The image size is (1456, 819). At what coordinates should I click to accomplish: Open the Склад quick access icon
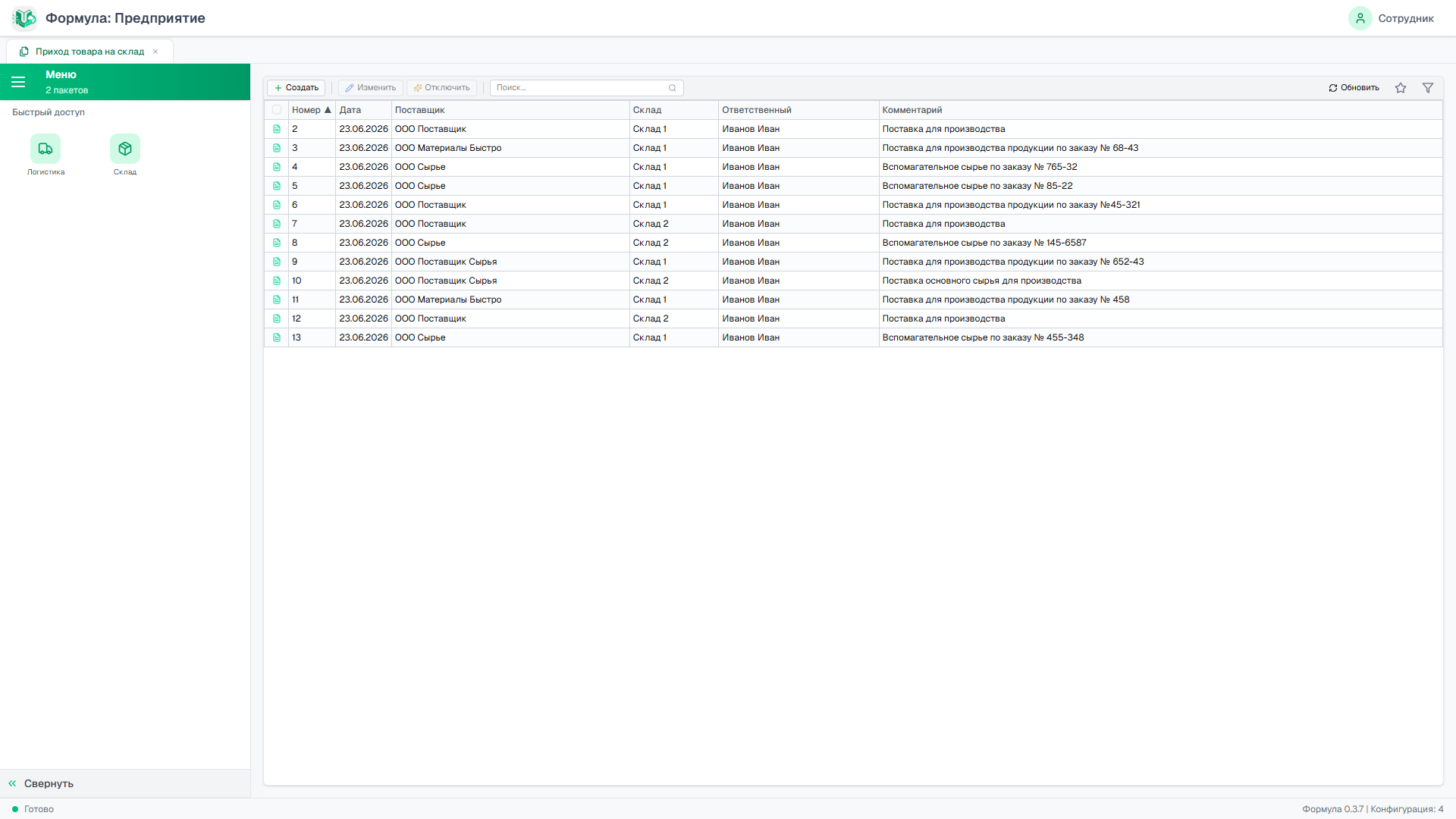(125, 149)
